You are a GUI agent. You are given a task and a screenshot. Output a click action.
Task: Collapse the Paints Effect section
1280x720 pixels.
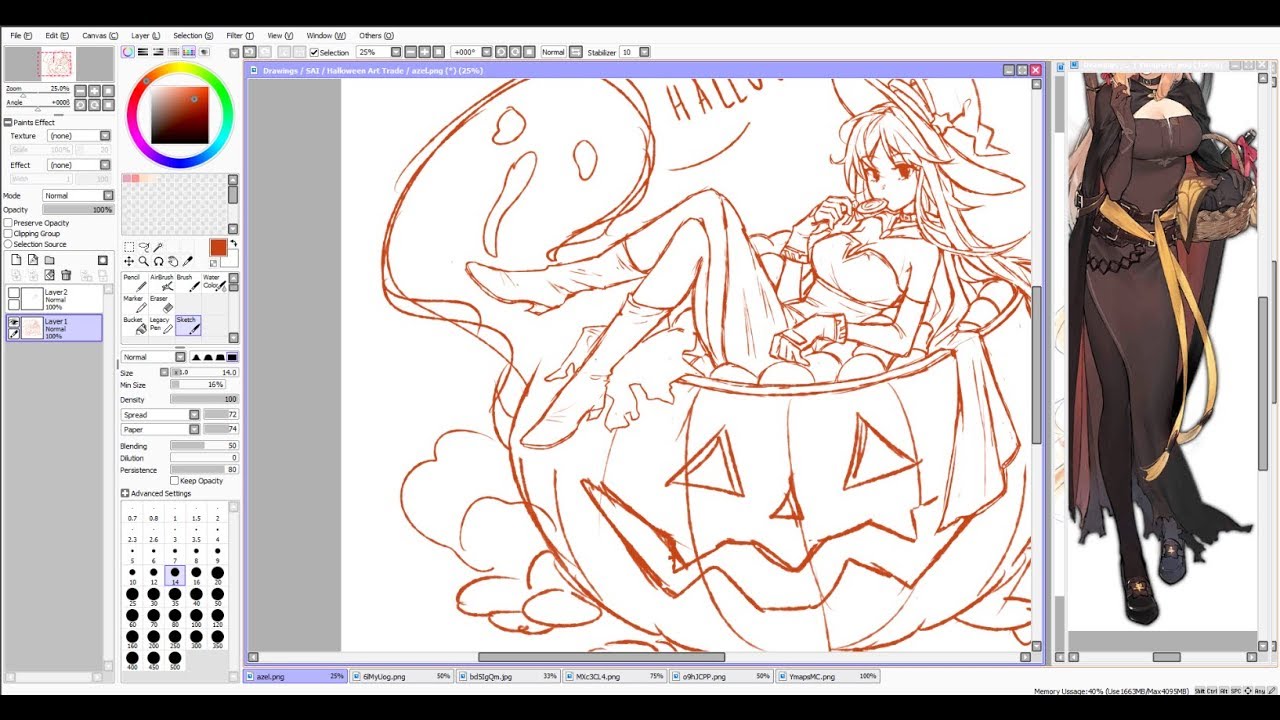[x=8, y=122]
